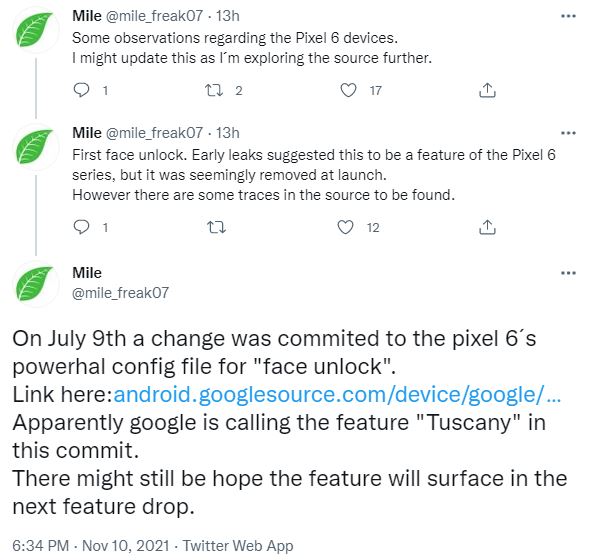
Task: Click the 13h timestamp on the second tweet
Action: (228, 133)
